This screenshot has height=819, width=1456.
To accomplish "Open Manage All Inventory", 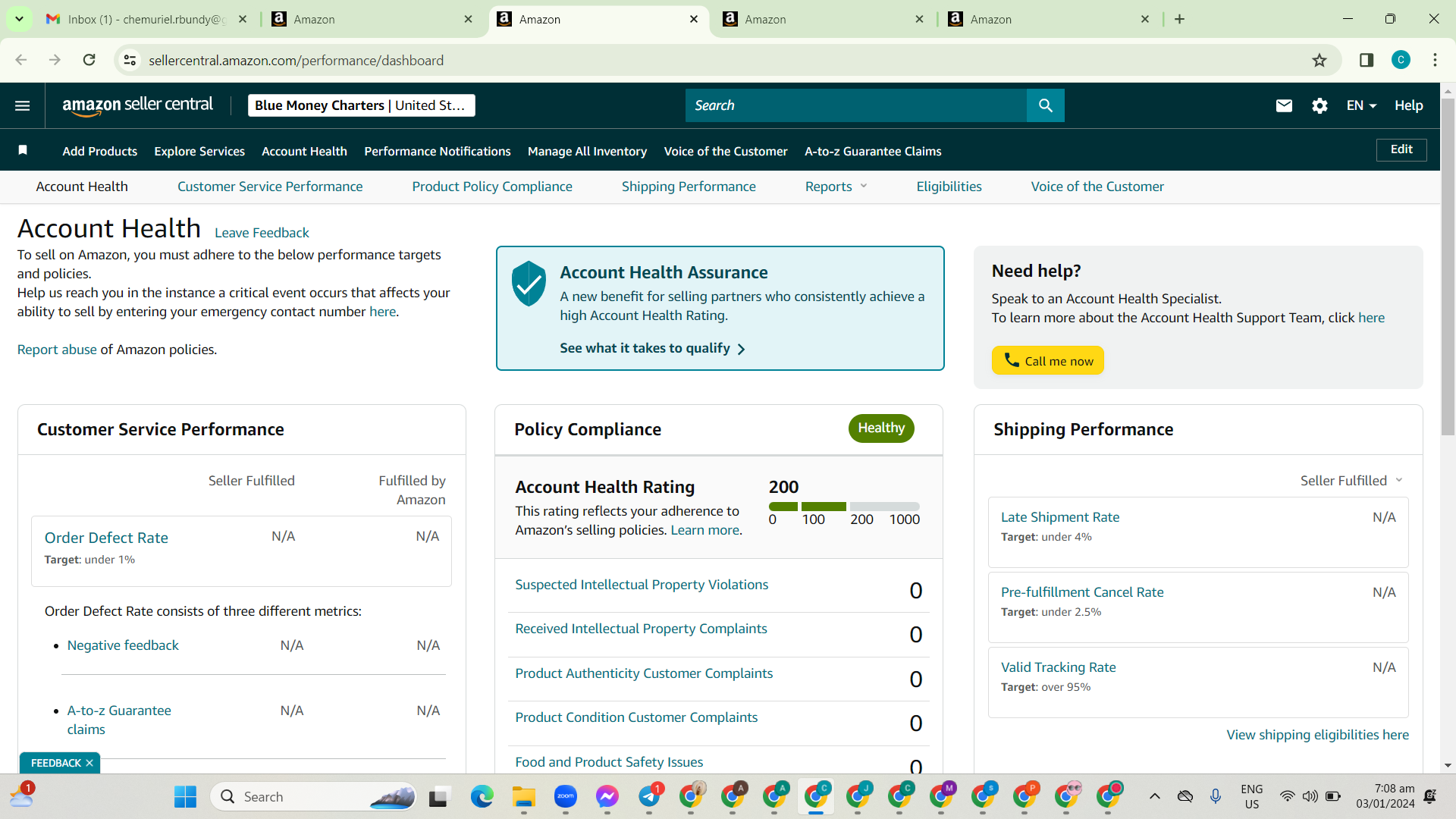I will [587, 151].
